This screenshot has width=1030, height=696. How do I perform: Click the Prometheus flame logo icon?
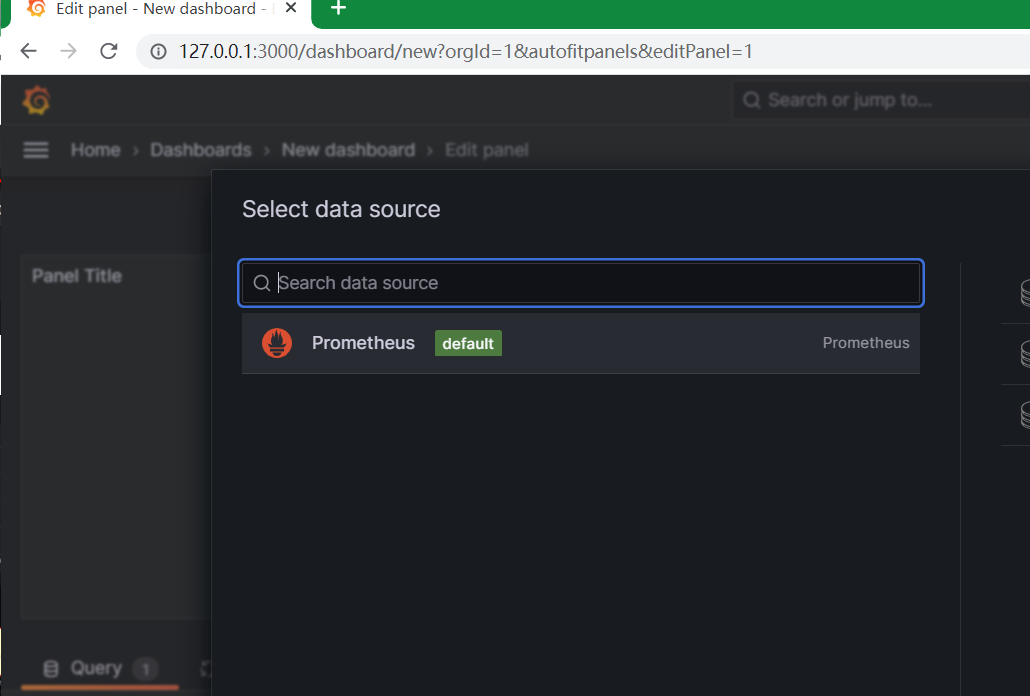point(277,343)
